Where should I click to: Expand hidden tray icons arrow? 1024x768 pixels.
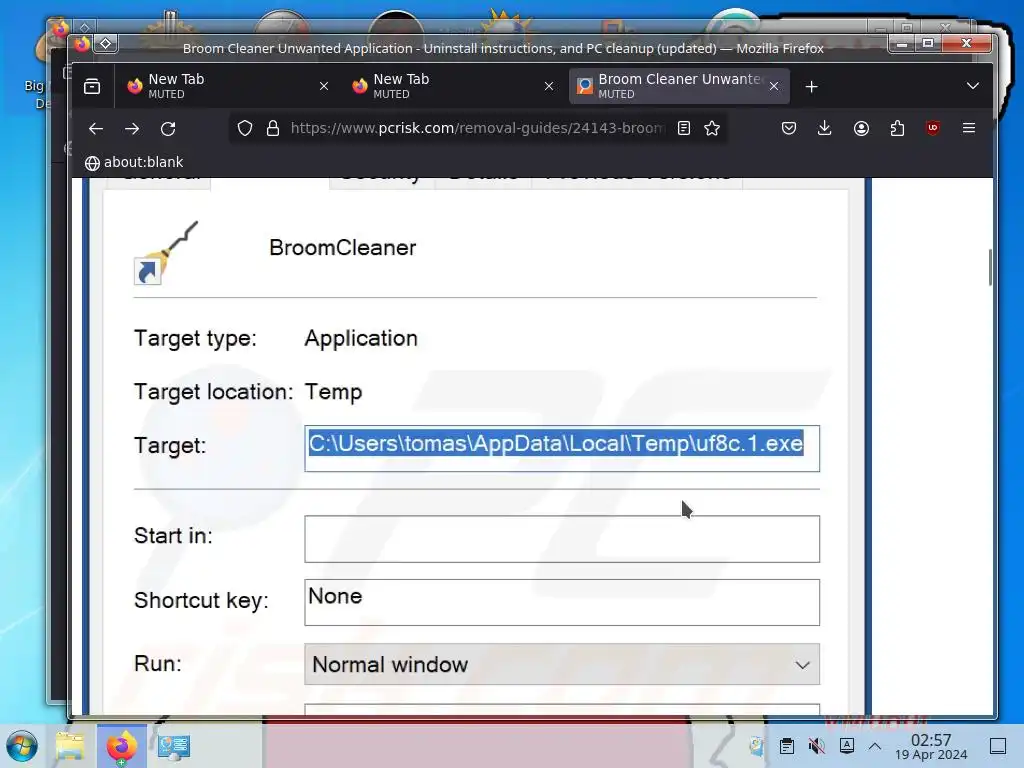tap(875, 746)
